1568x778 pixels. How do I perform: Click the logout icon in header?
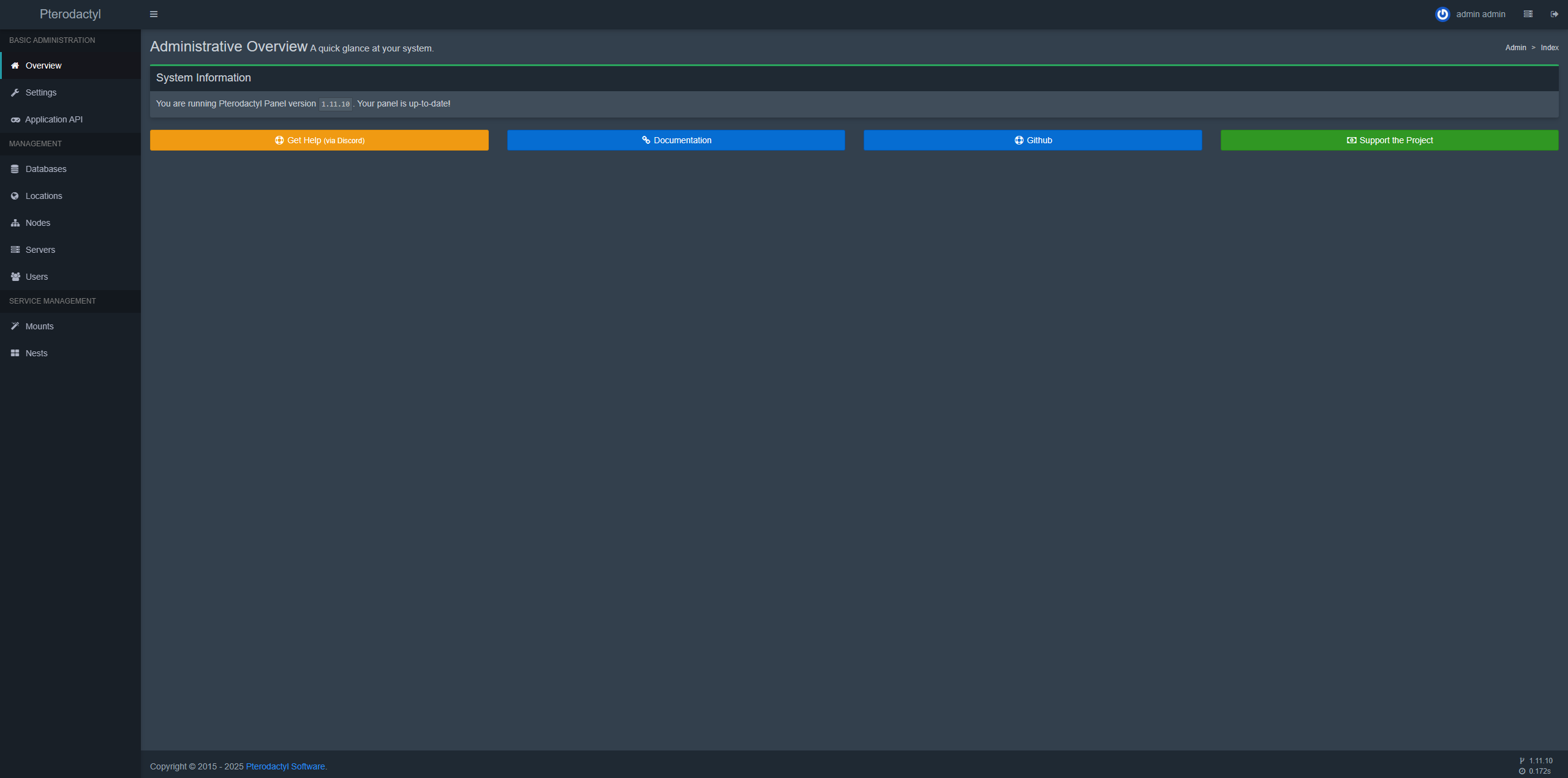(1555, 14)
